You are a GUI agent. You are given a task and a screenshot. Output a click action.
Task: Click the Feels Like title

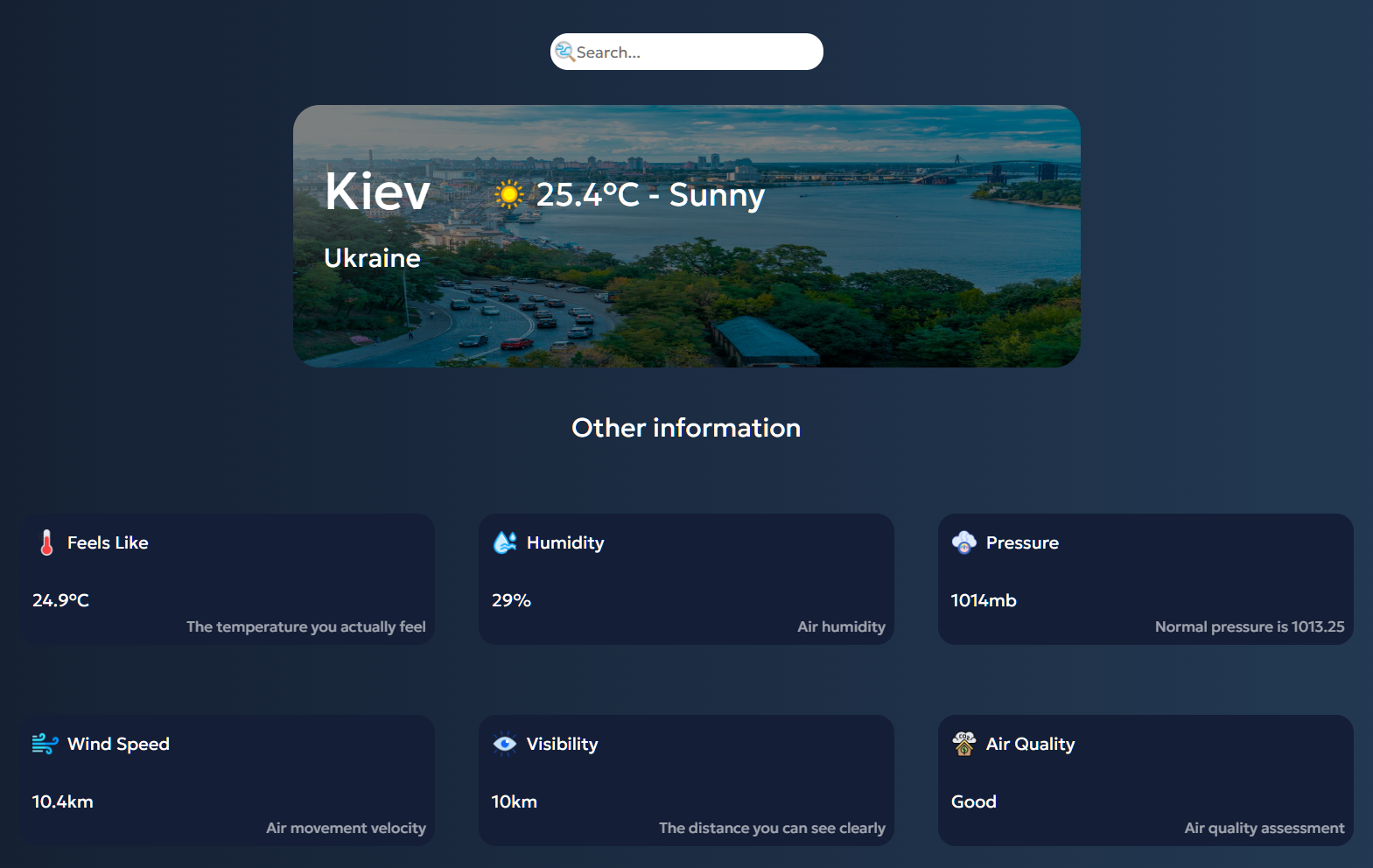[108, 542]
